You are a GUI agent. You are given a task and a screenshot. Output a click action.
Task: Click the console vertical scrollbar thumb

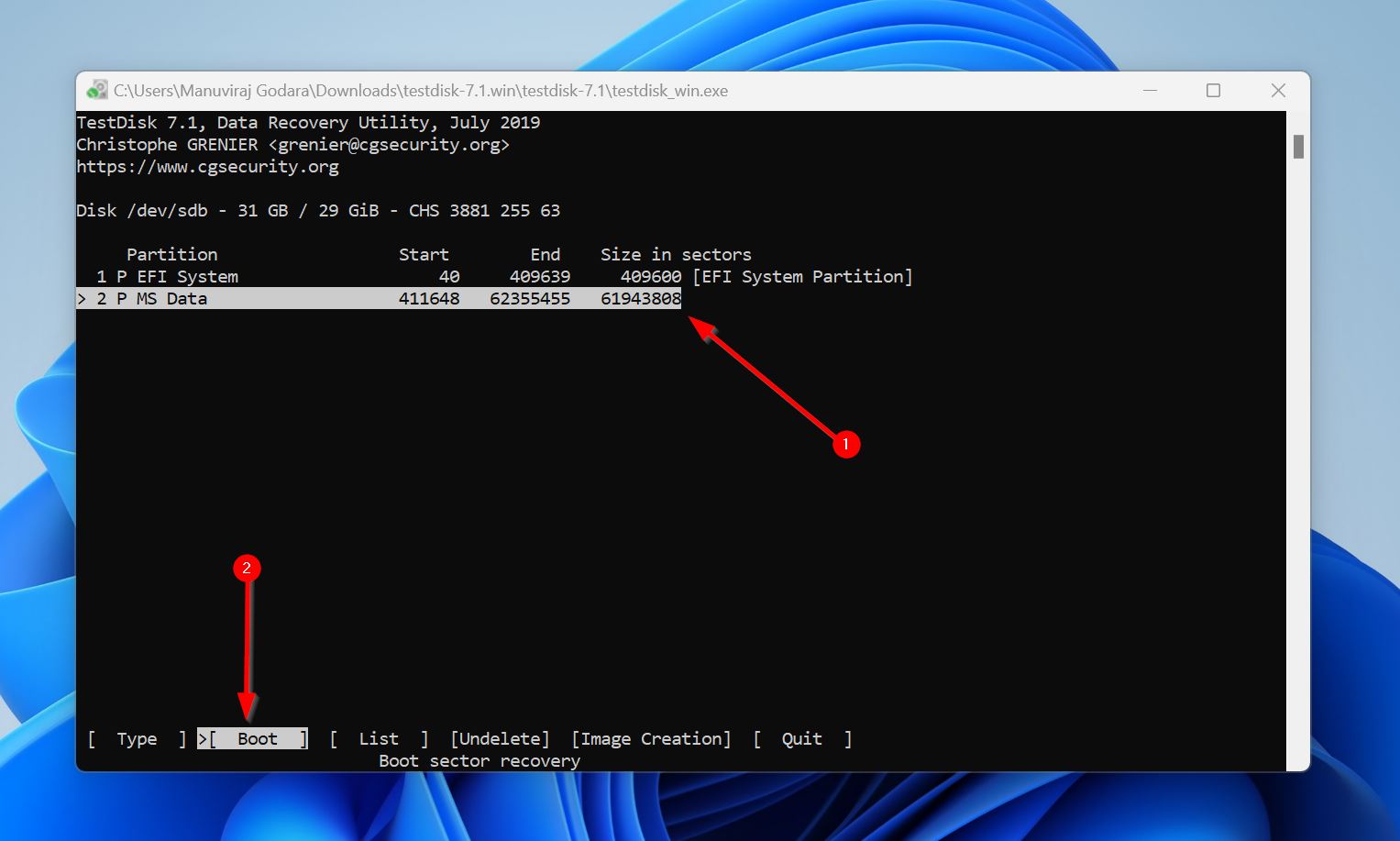(1298, 147)
